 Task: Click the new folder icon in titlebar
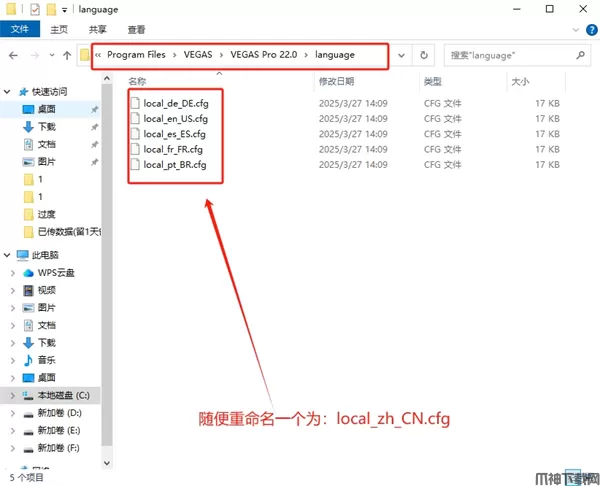coord(51,9)
